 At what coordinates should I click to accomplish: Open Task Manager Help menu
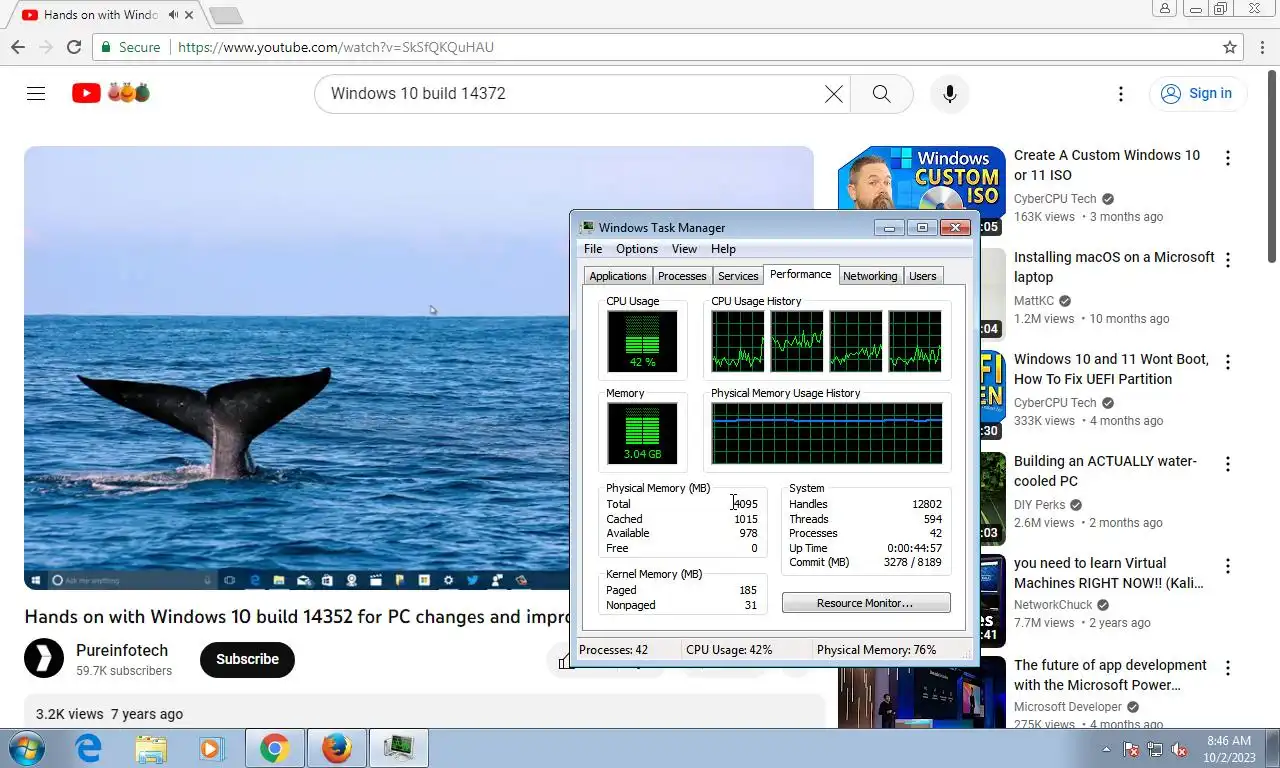pyautogui.click(x=723, y=249)
